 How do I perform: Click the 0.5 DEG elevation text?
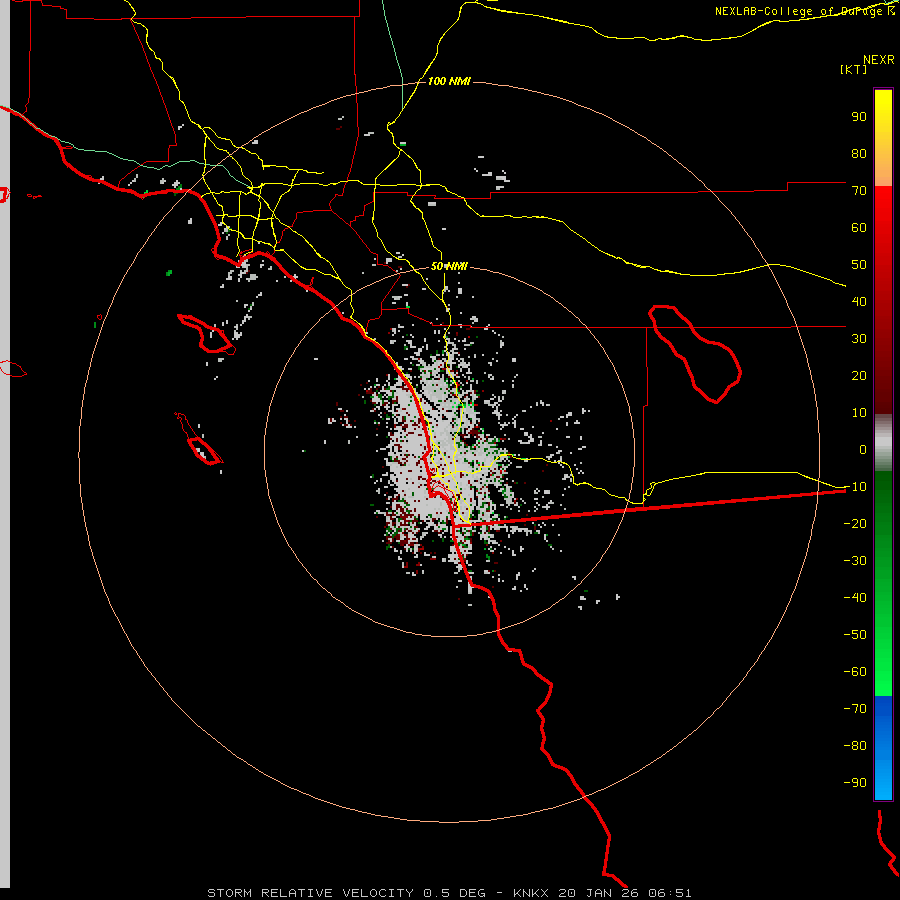(x=454, y=893)
